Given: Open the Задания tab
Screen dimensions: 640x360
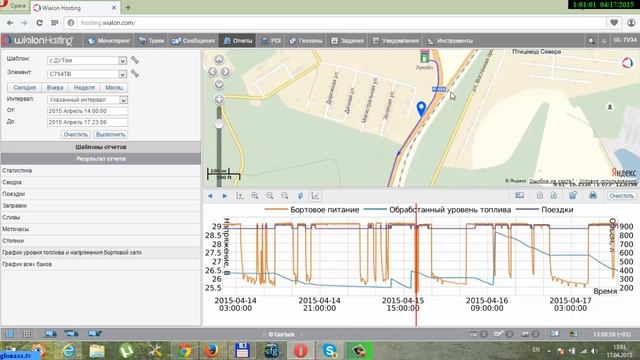Looking at the screenshot, I should (x=347, y=40).
